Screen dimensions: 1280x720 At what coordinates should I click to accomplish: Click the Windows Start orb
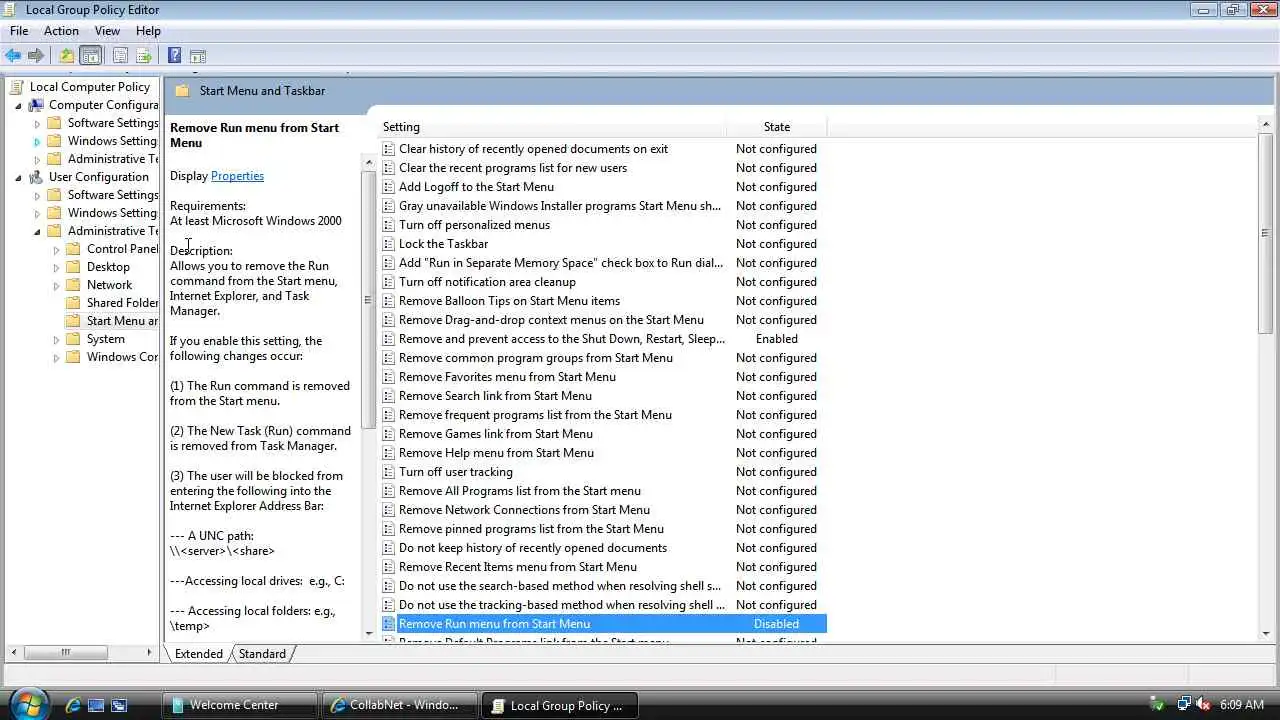pos(27,704)
